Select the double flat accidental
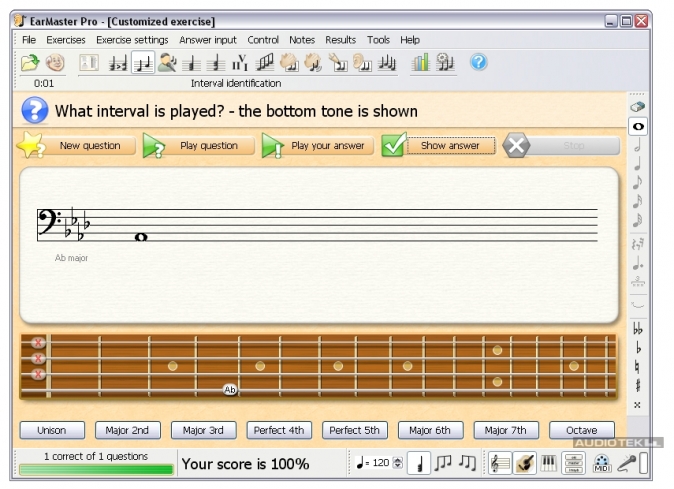674x489 pixels. point(638,329)
